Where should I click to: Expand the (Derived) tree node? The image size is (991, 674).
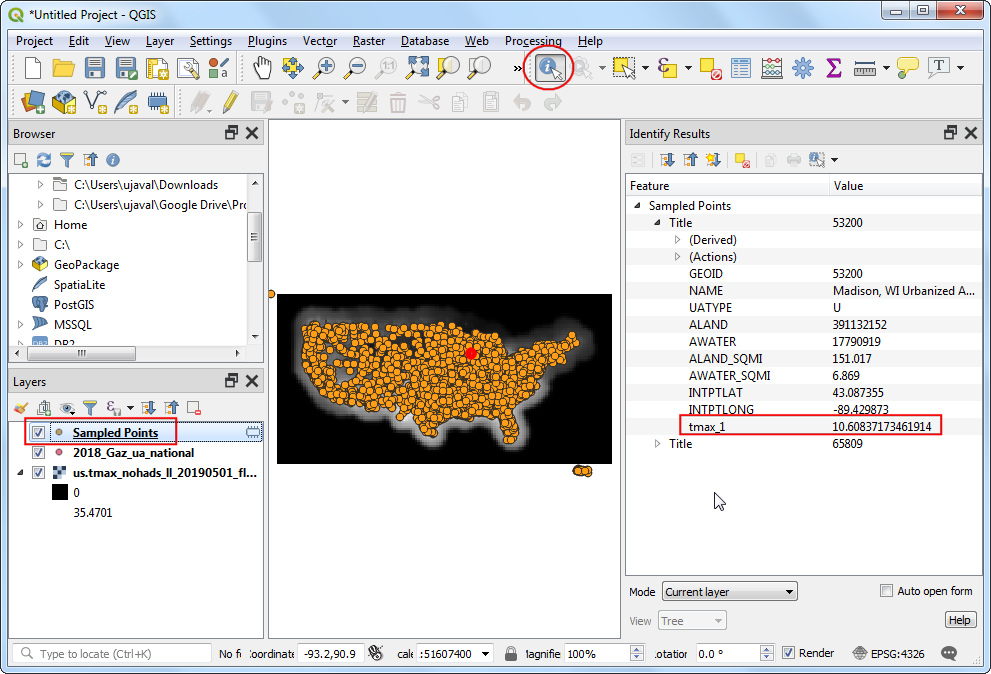point(677,240)
